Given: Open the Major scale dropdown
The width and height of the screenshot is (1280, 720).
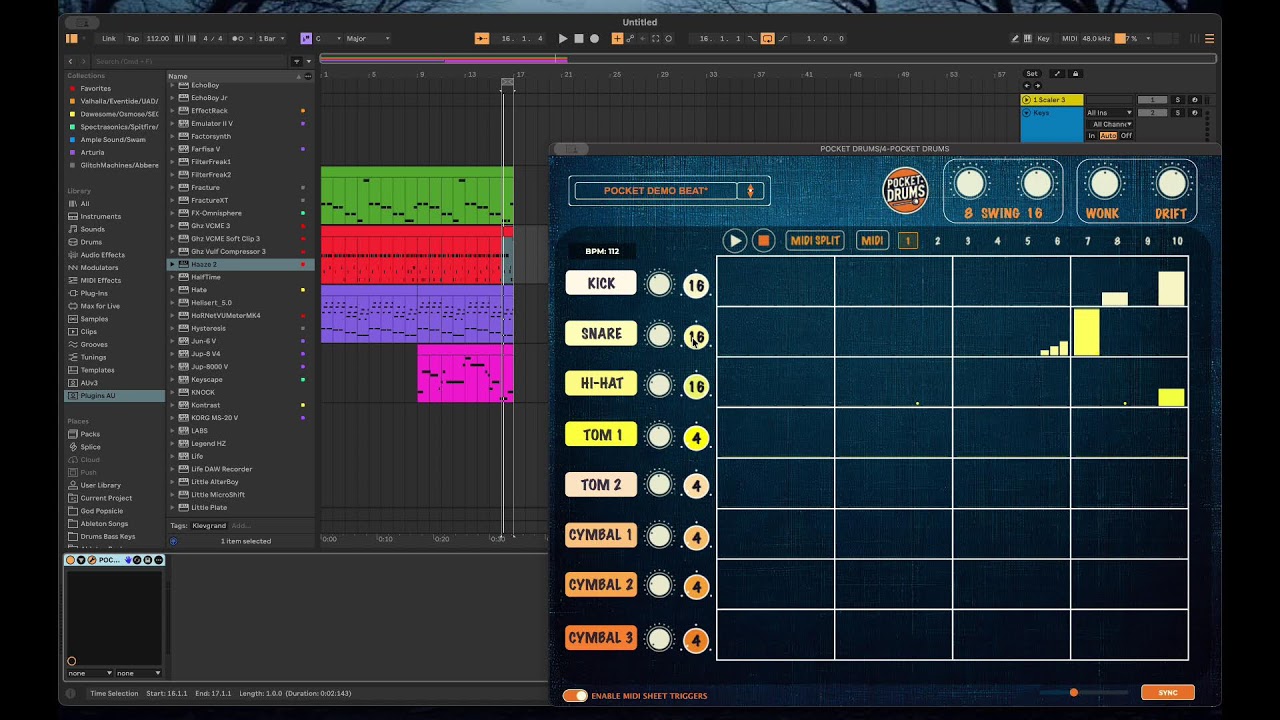Looking at the screenshot, I should coord(367,38).
